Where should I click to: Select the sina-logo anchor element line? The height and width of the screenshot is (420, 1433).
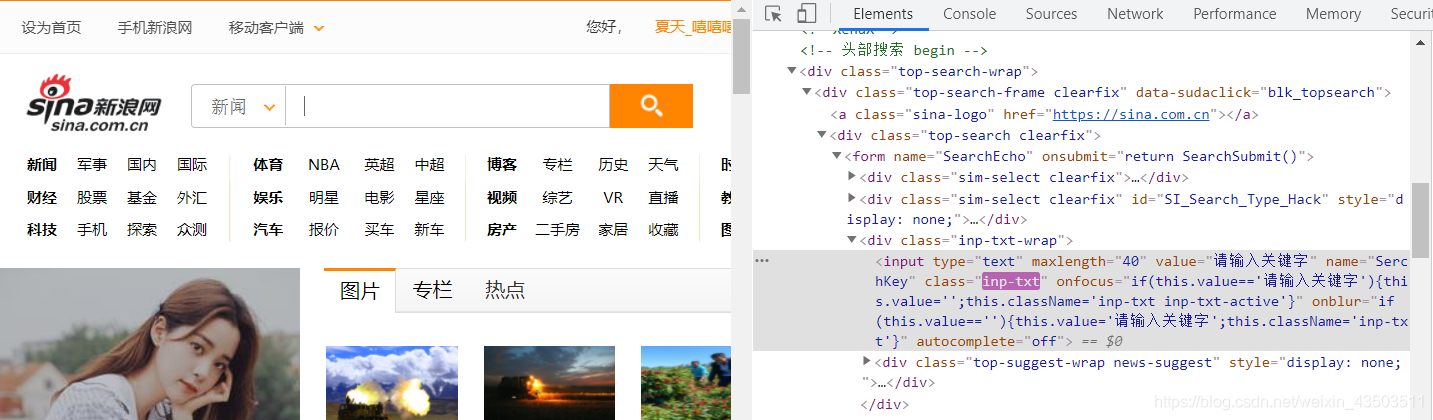tap(1043, 114)
